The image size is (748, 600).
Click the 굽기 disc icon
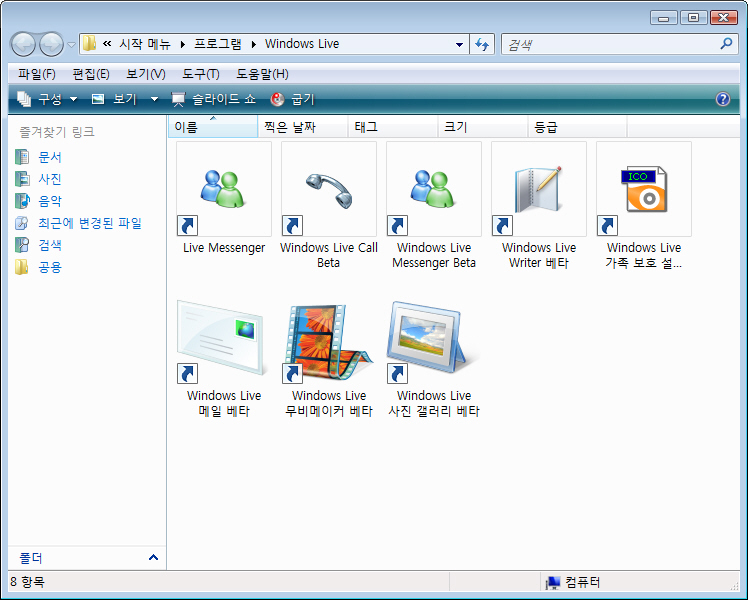pyautogui.click(x=277, y=99)
